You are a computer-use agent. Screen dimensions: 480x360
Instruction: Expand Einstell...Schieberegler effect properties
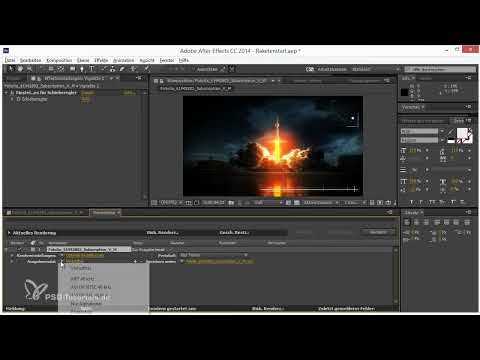[6, 93]
